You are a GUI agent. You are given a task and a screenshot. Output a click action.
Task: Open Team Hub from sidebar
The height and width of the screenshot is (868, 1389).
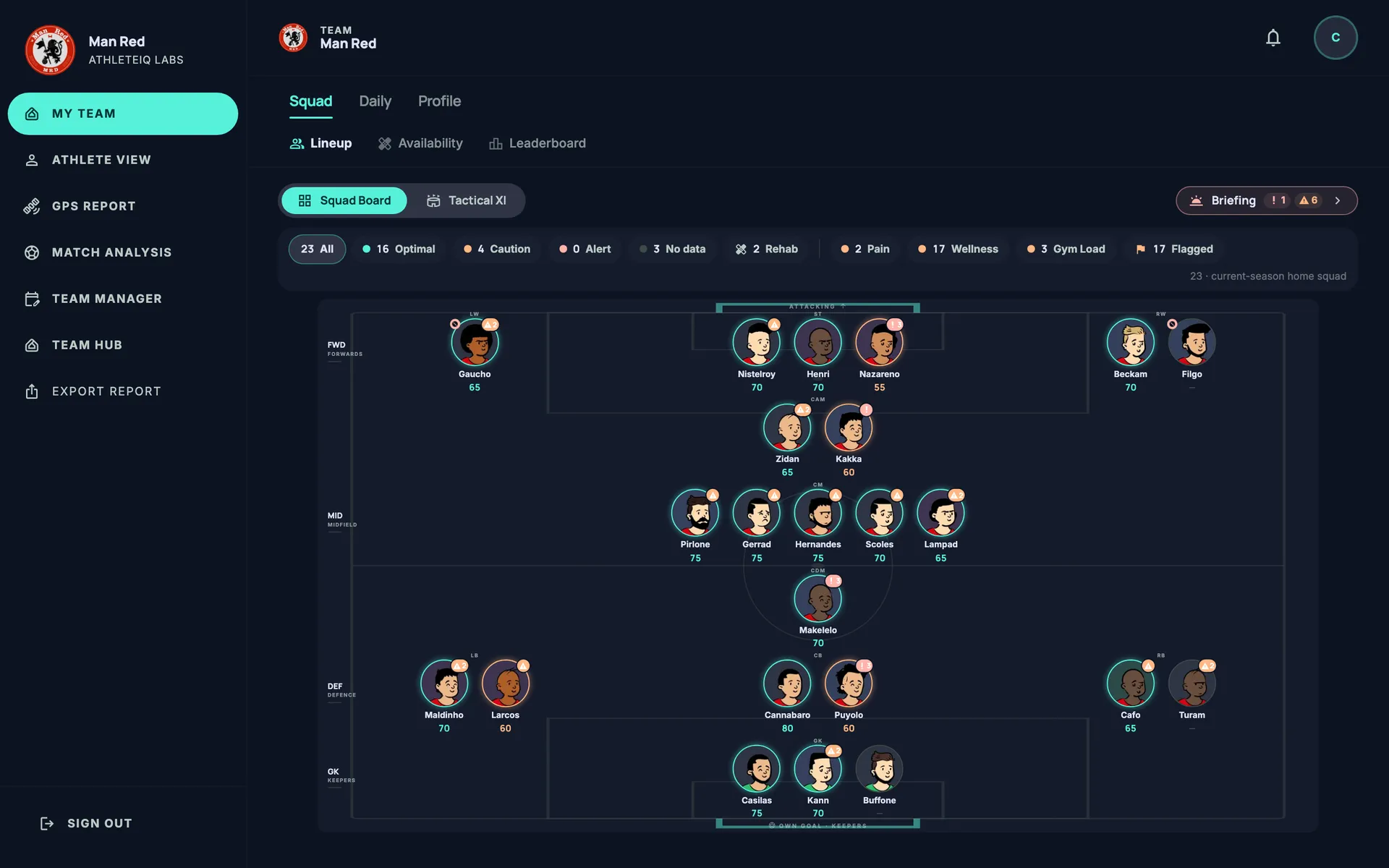pyautogui.click(x=123, y=345)
